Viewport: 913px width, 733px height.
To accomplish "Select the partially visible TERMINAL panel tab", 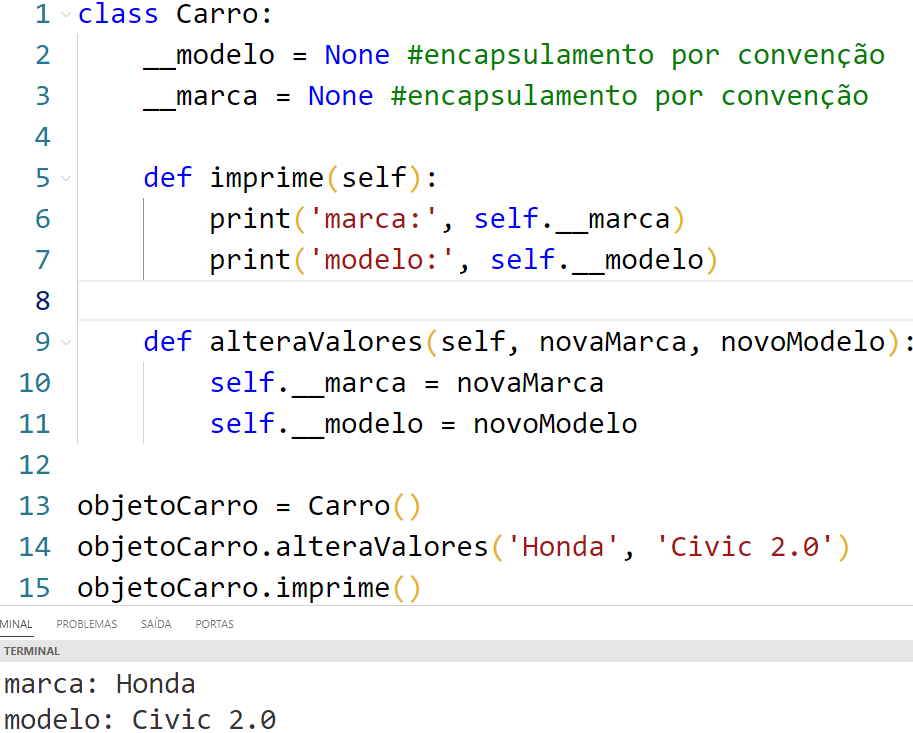I will (16, 624).
